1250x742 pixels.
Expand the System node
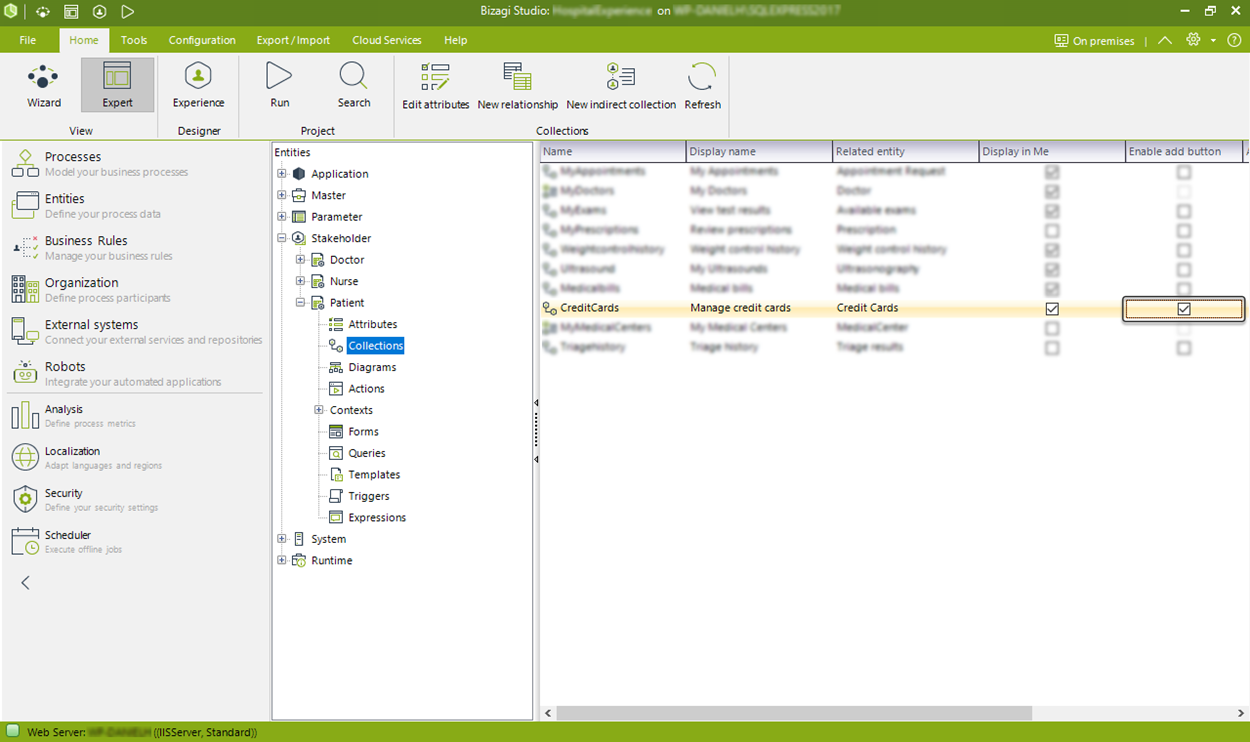(x=282, y=539)
